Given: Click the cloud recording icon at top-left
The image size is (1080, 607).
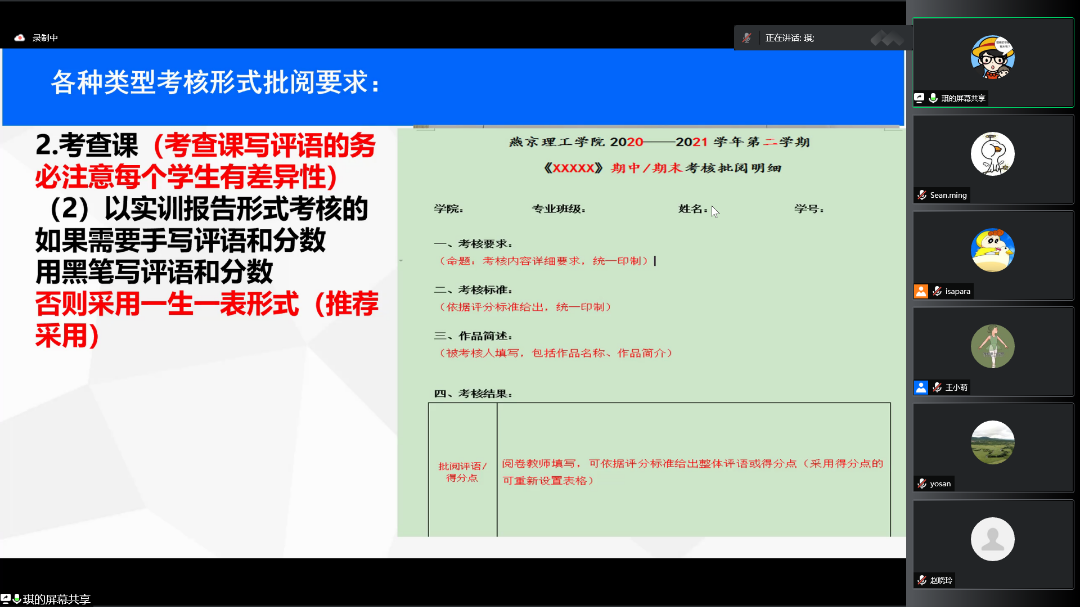Looking at the screenshot, I should pos(19,38).
